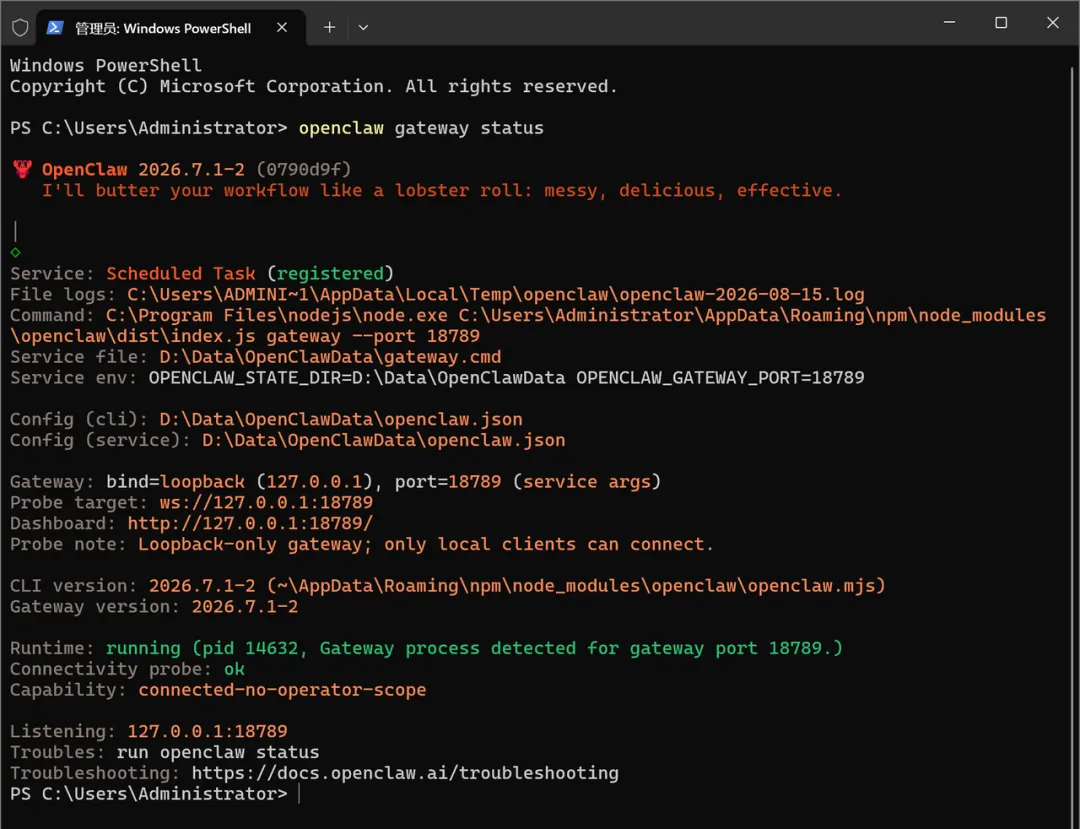Screen dimensions: 1080x829
Task: Click 'bind=loopback' gateway value
Action: point(176,482)
